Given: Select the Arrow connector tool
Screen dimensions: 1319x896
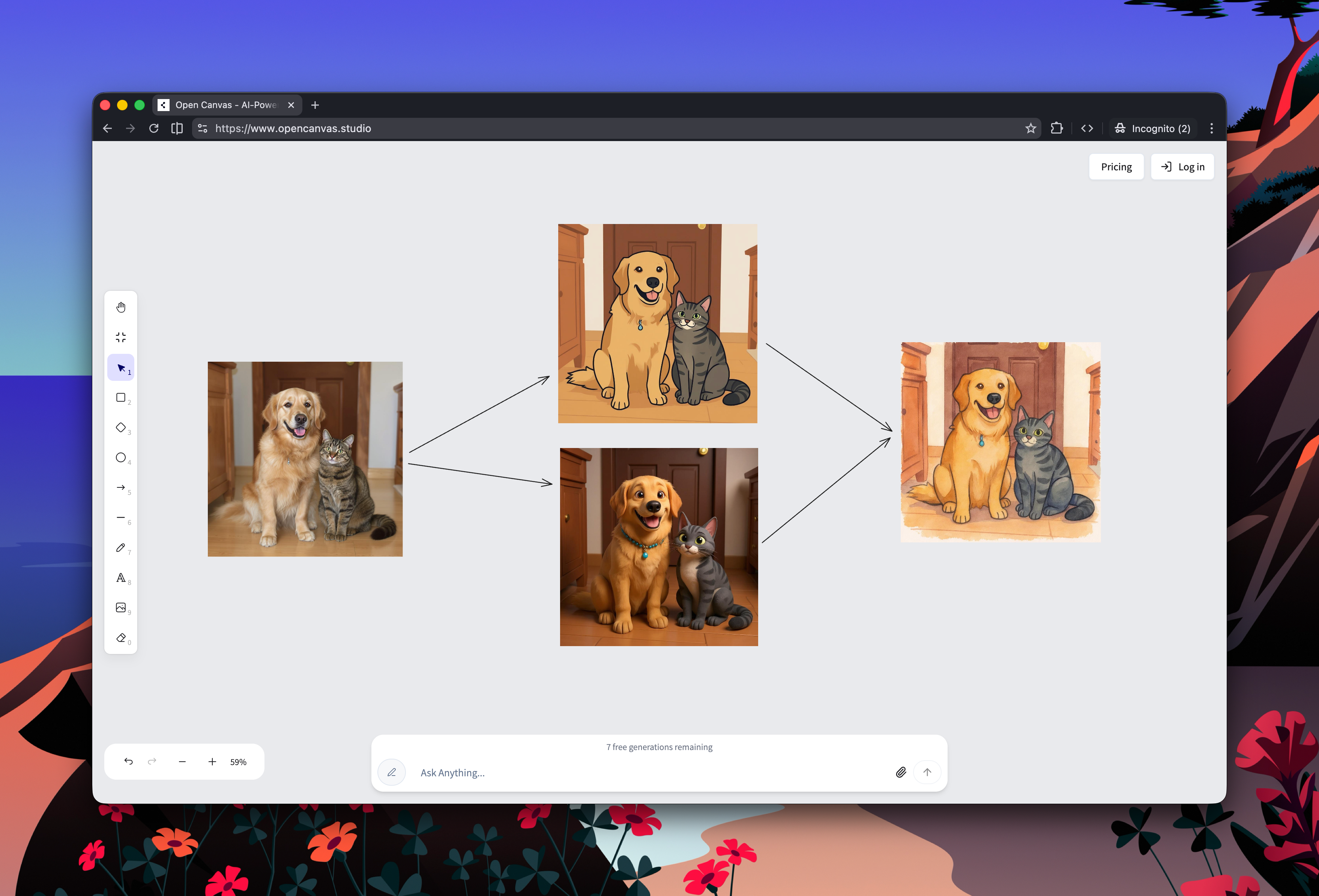Looking at the screenshot, I should [121, 488].
